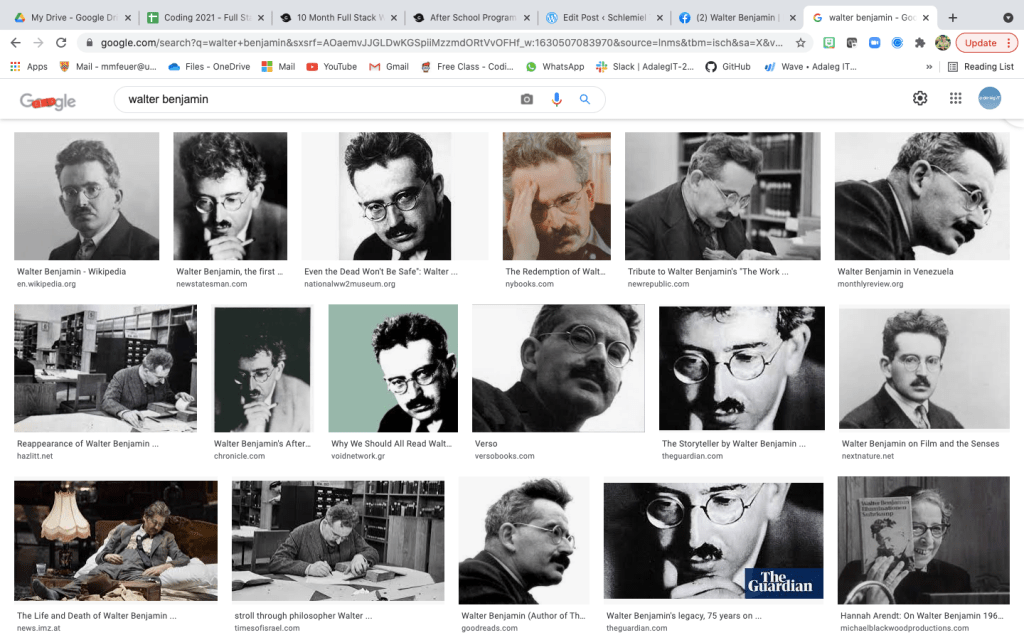The width and height of the screenshot is (1024, 640).
Task: Click the Google account avatar
Action: pos(989,98)
